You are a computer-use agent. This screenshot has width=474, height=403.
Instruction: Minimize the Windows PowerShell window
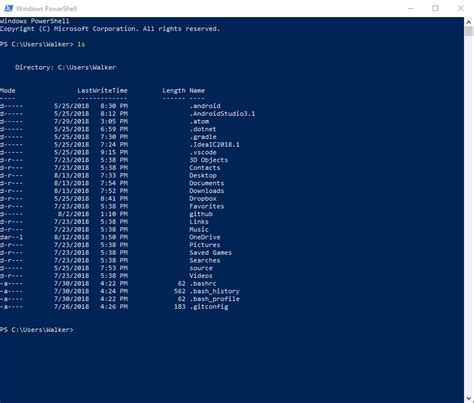tap(411, 8)
